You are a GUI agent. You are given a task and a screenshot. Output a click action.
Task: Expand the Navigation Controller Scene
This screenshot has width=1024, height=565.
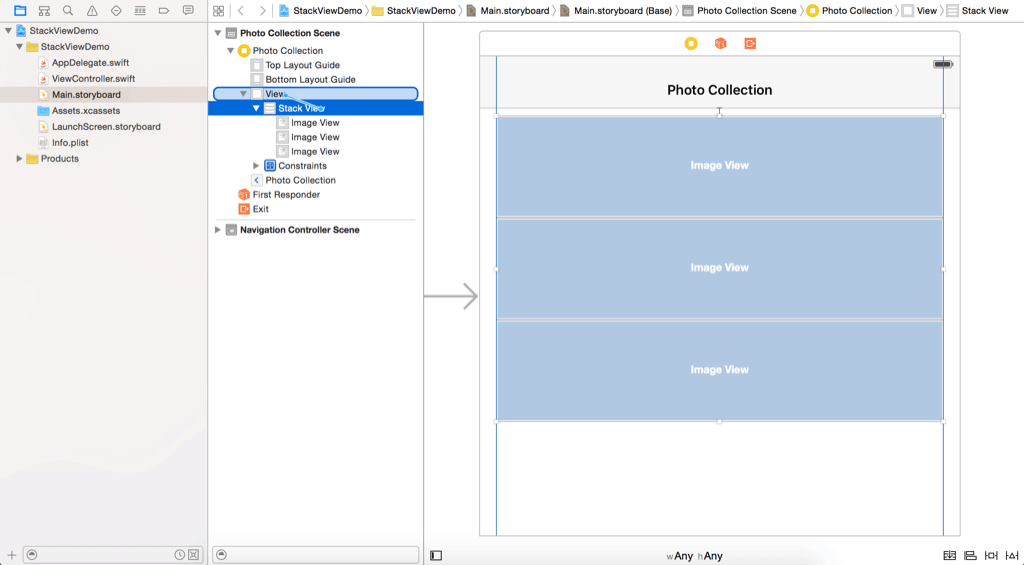point(219,230)
